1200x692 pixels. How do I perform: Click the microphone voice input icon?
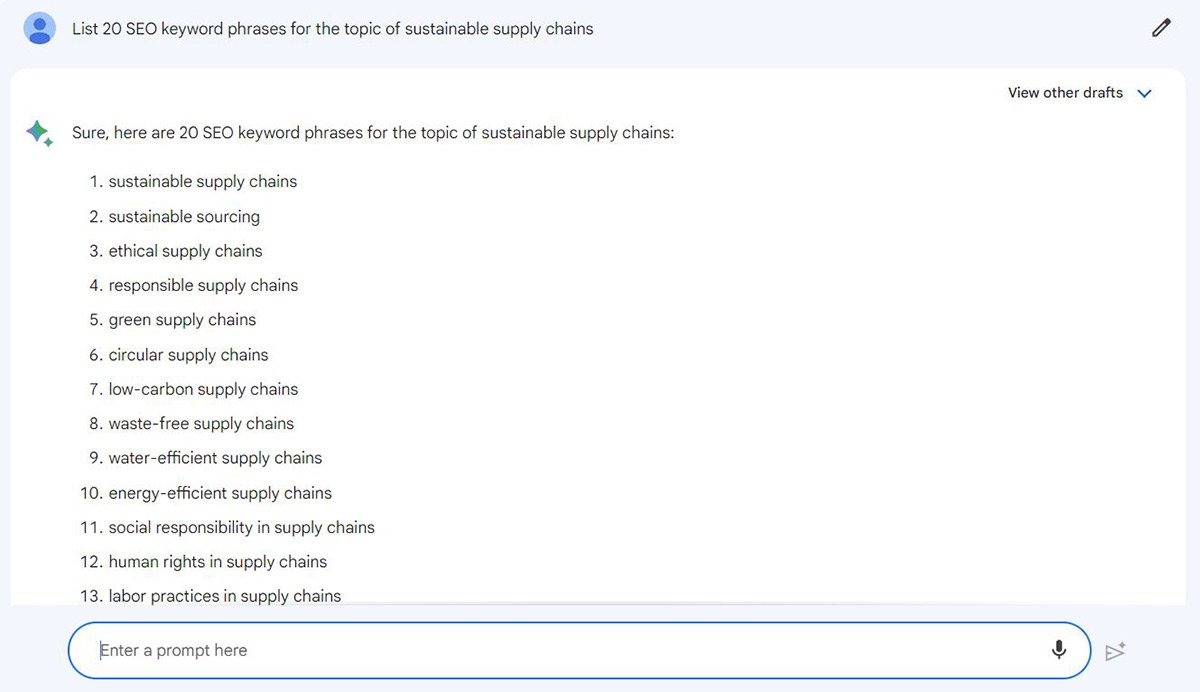[x=1059, y=650]
